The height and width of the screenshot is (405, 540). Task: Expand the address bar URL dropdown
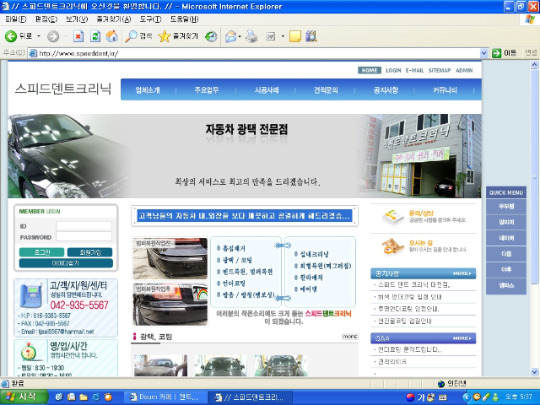click(x=484, y=53)
